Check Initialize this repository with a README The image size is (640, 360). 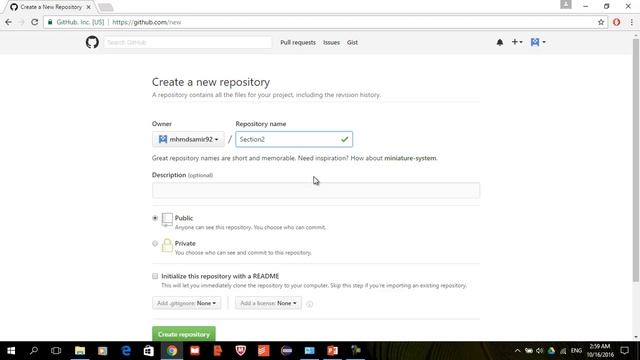(155, 276)
